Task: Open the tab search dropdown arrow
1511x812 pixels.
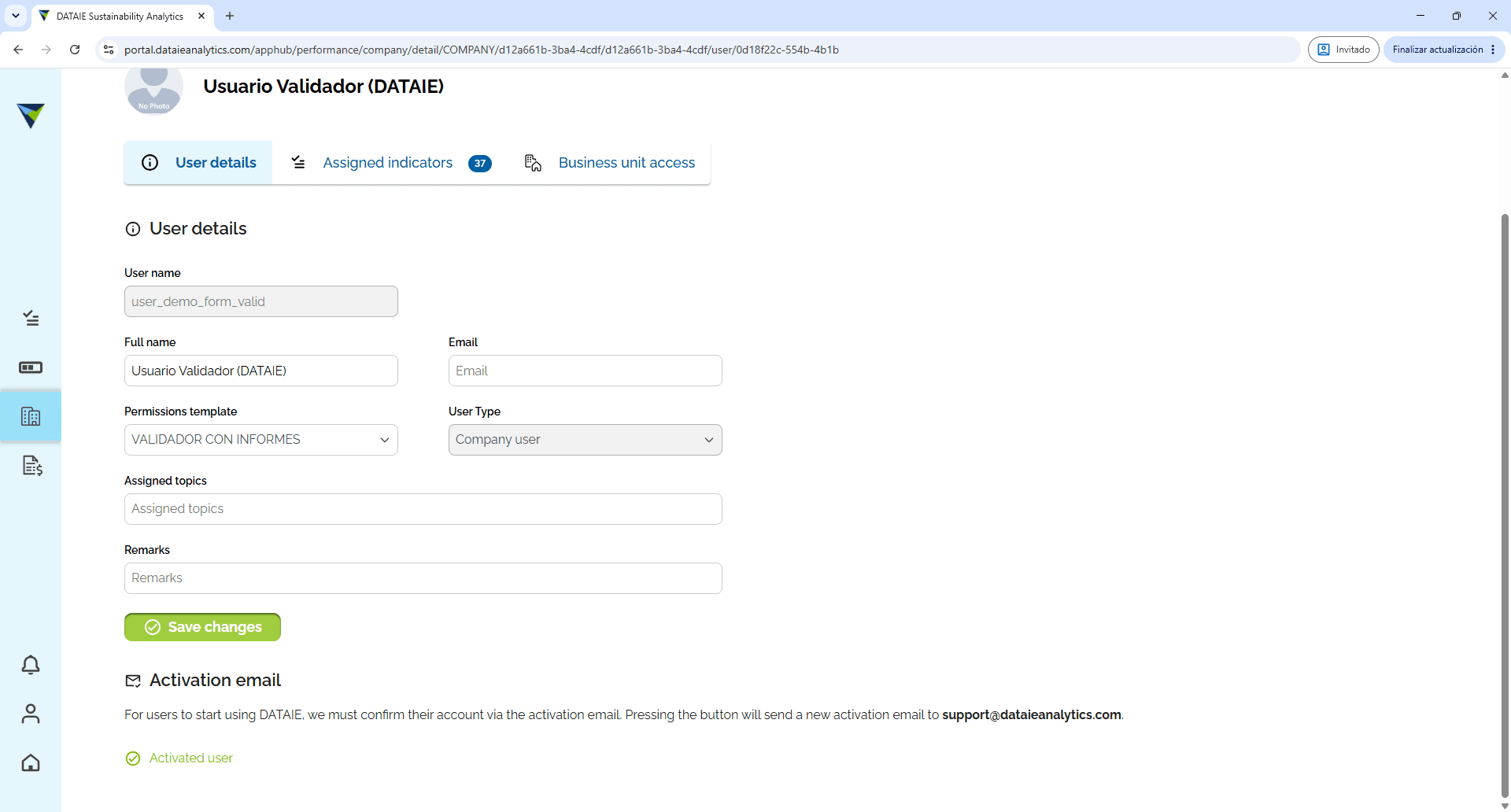Action: point(16,16)
